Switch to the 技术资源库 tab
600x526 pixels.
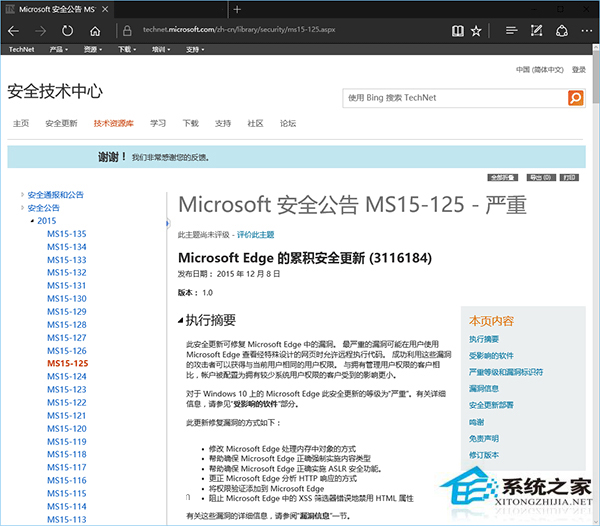point(113,123)
